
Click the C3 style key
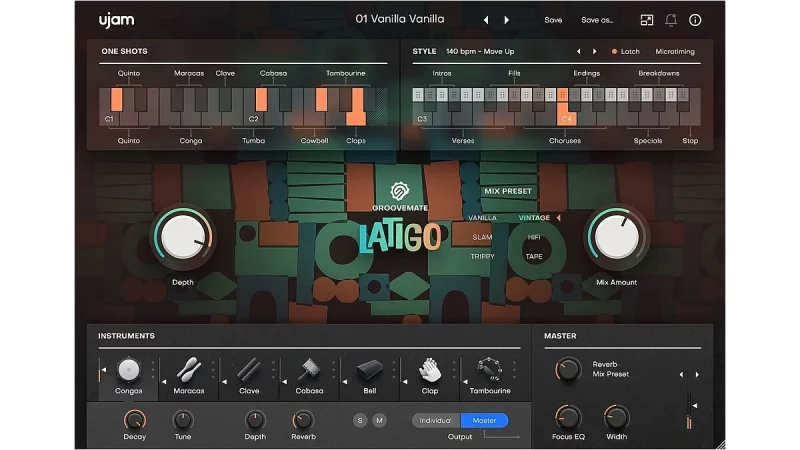point(422,116)
